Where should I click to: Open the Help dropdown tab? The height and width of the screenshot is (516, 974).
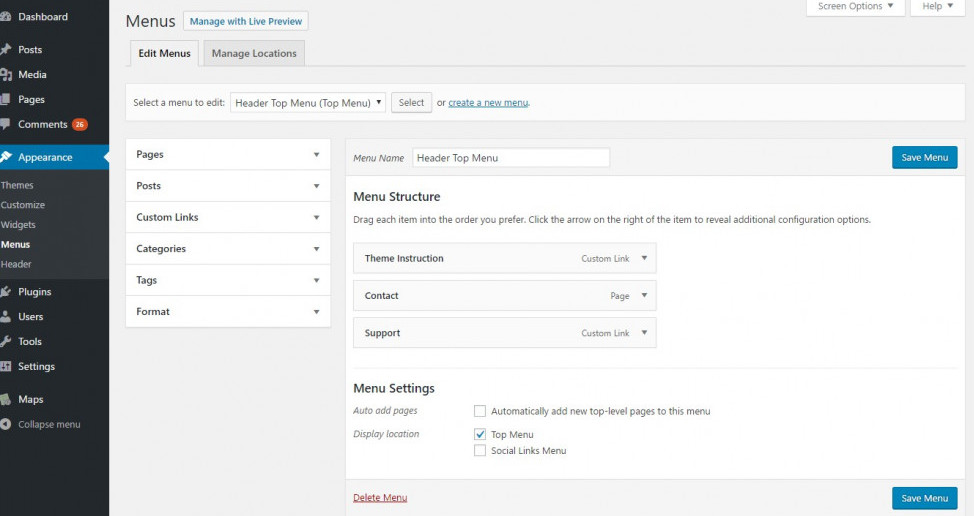coord(937,7)
